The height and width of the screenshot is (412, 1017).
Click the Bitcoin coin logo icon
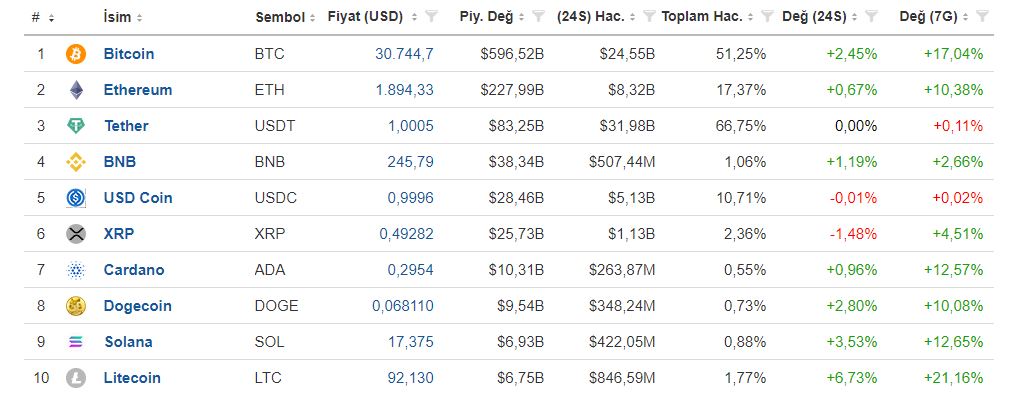click(76, 54)
